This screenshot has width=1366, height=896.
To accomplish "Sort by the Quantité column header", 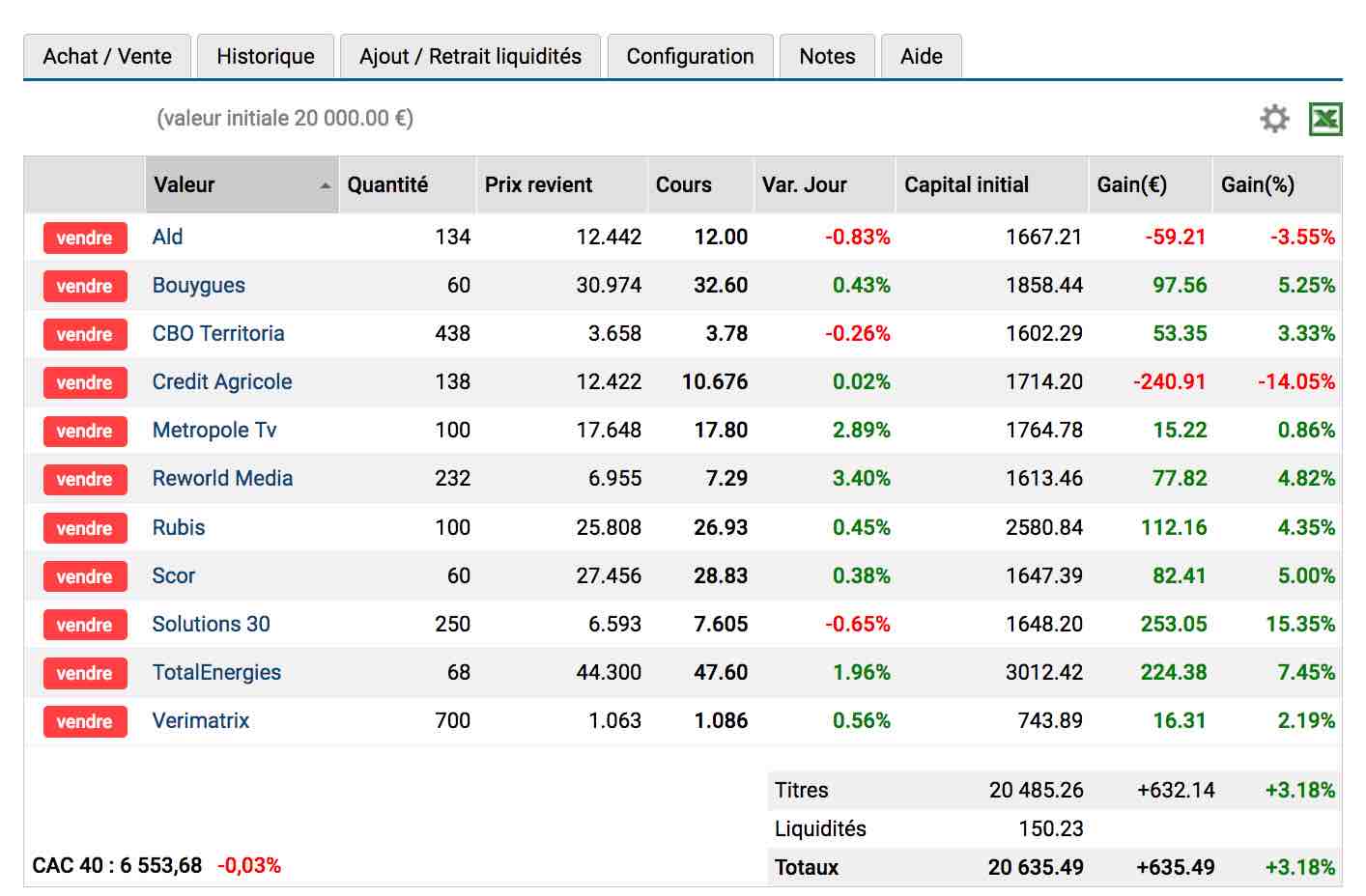I will [407, 184].
